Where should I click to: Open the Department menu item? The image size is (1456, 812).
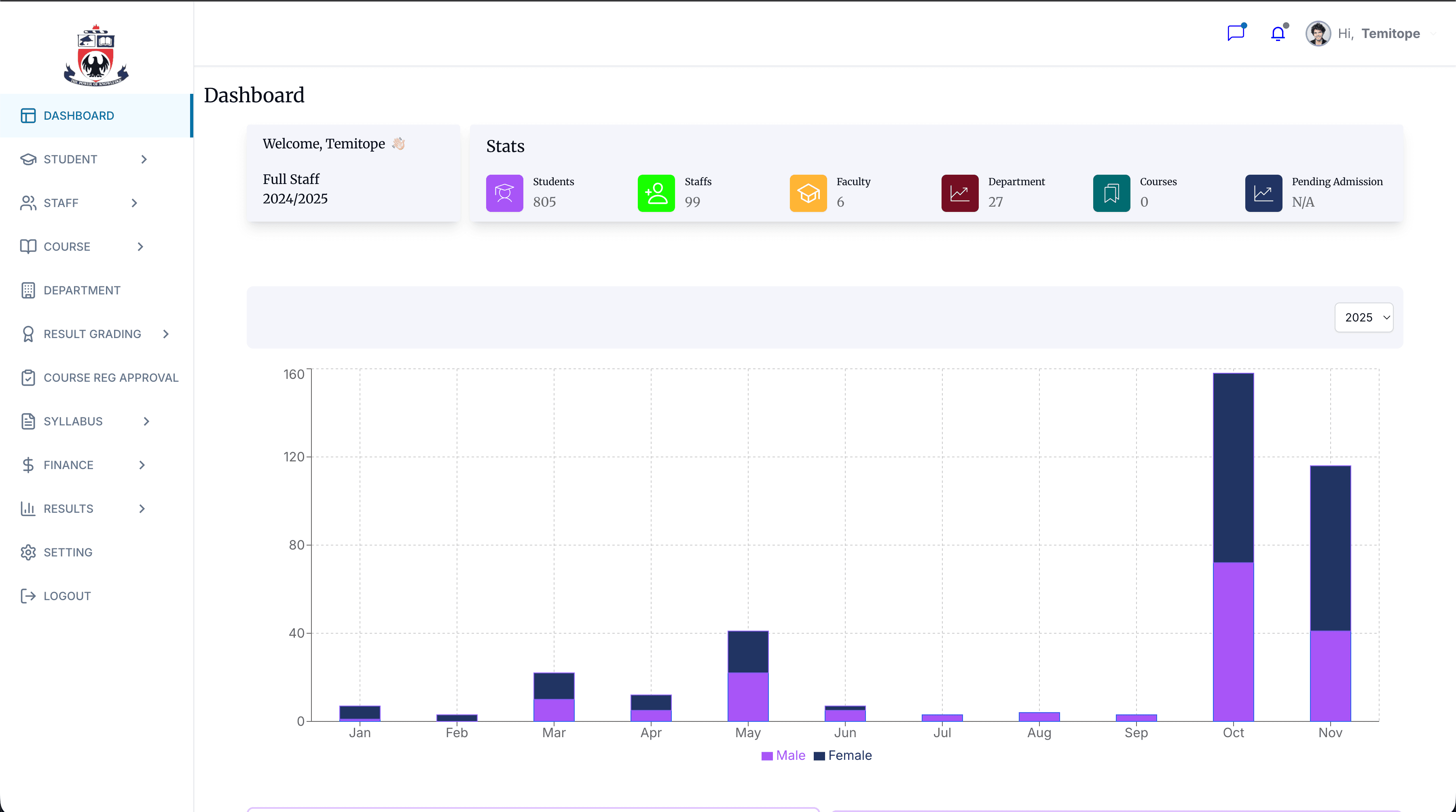coord(81,290)
